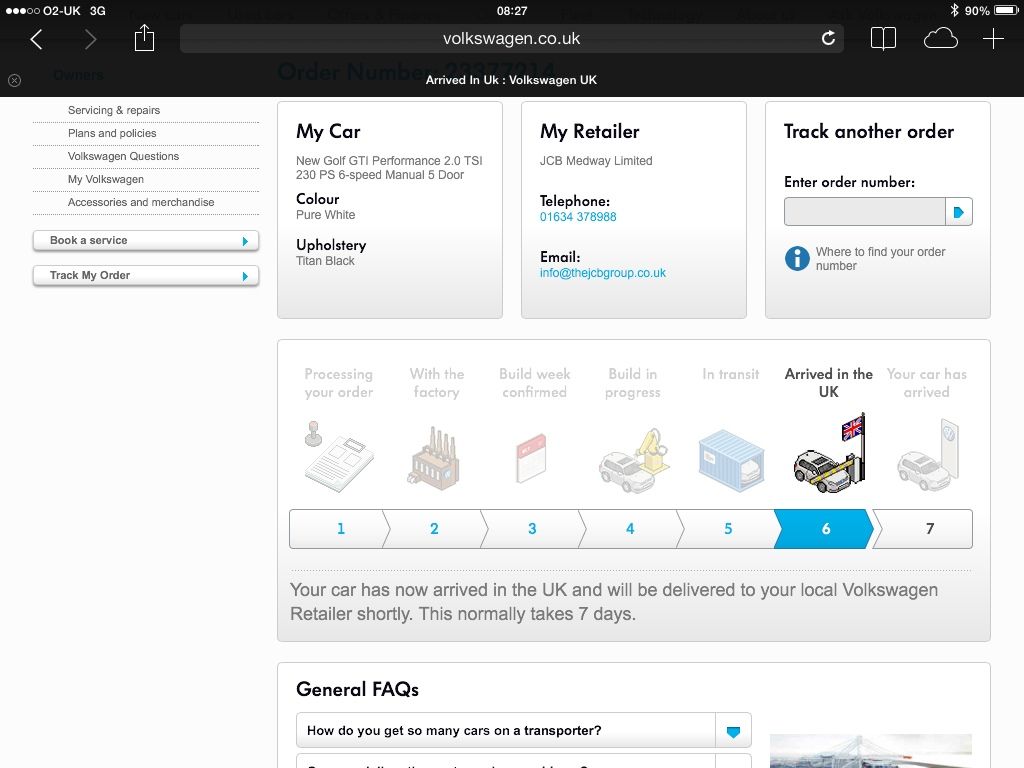
Task: Click the 'General FAQs' heading
Action: (357, 690)
